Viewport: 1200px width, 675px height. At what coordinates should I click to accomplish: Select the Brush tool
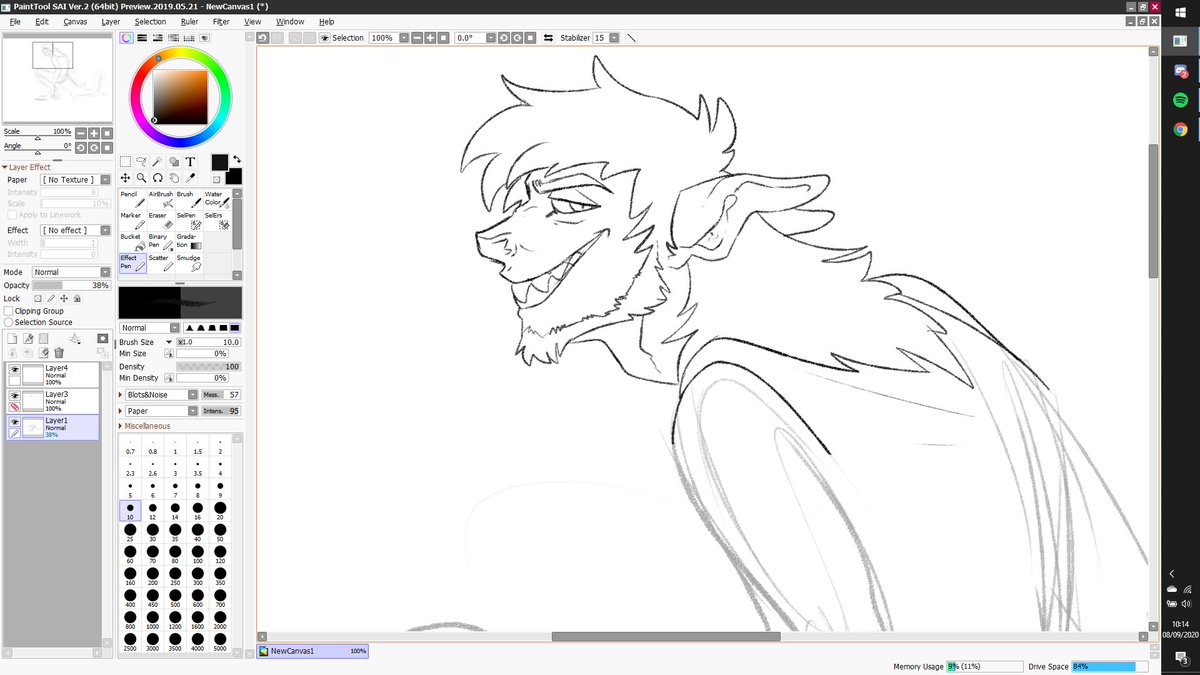pos(188,199)
